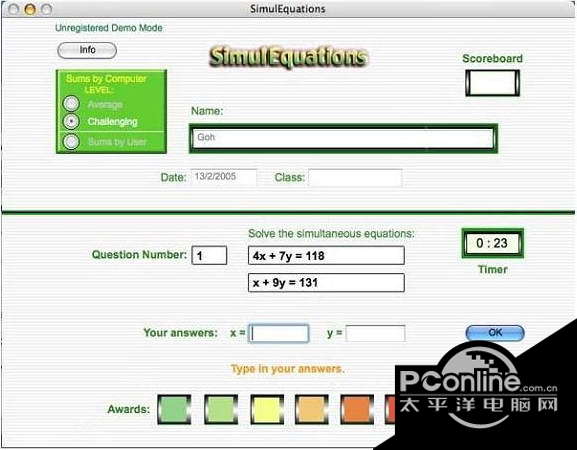
Task: Click the light green award square
Action: 221,409
